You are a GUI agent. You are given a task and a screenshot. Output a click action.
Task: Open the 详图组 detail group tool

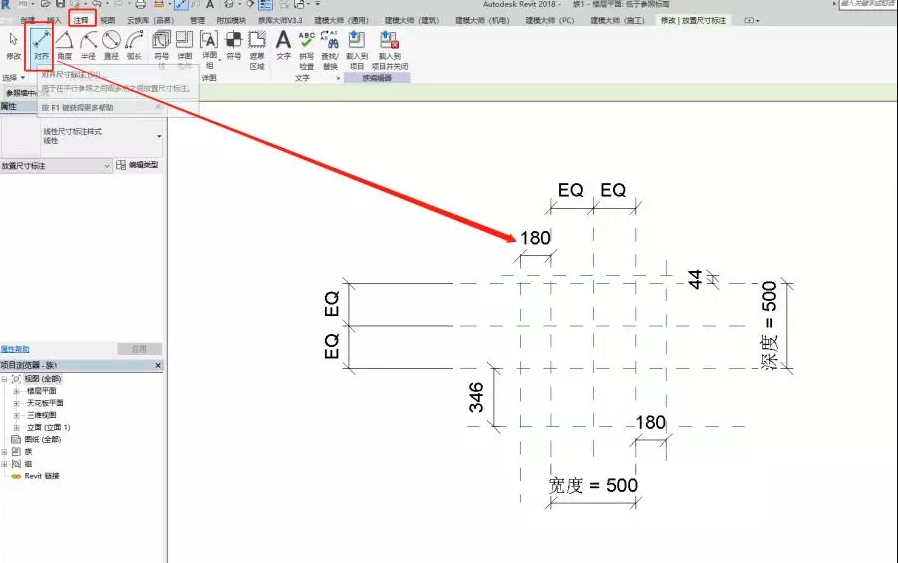tap(209, 49)
